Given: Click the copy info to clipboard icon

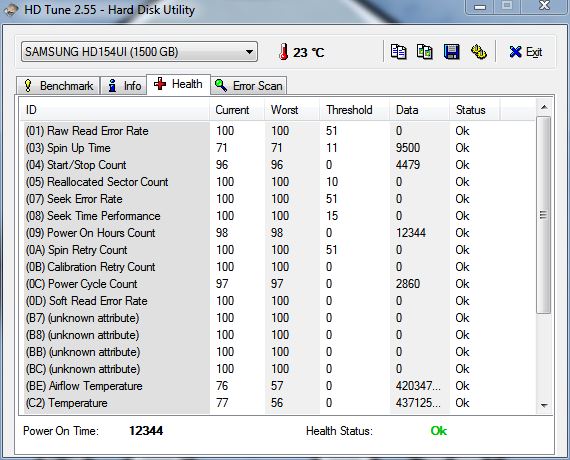Looking at the screenshot, I should pos(398,52).
